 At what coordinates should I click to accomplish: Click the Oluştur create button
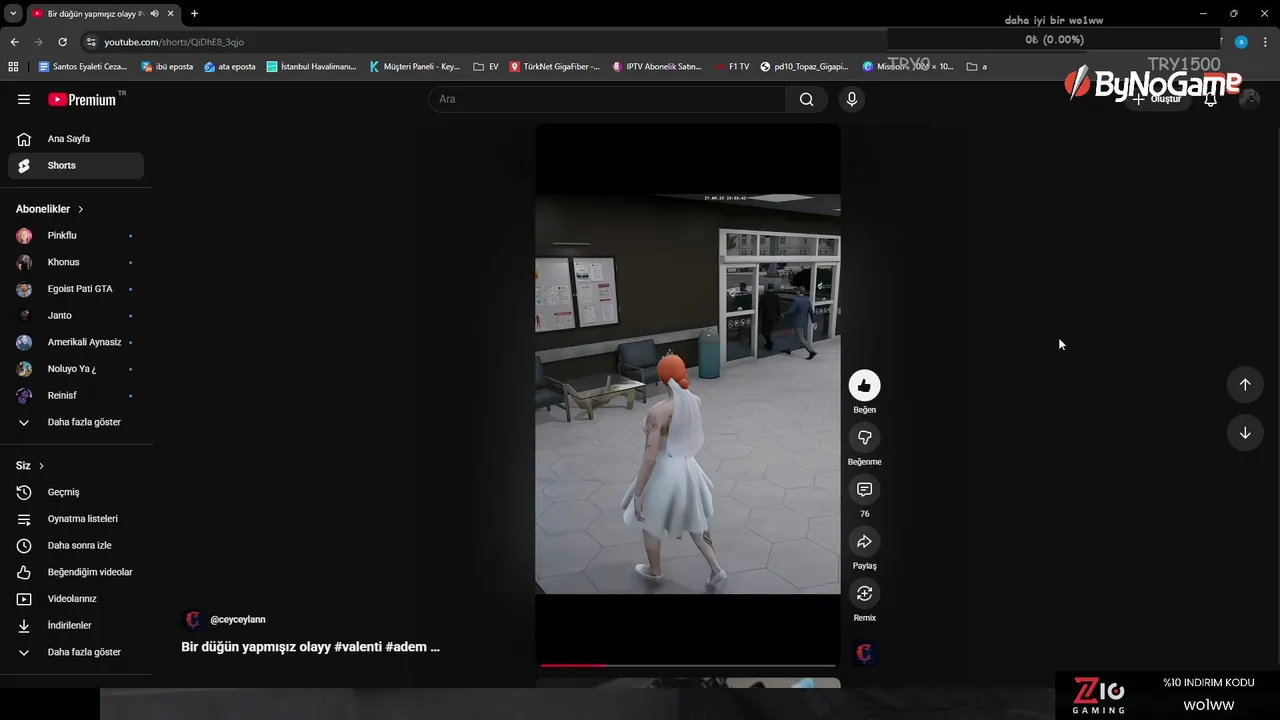[x=1158, y=99]
